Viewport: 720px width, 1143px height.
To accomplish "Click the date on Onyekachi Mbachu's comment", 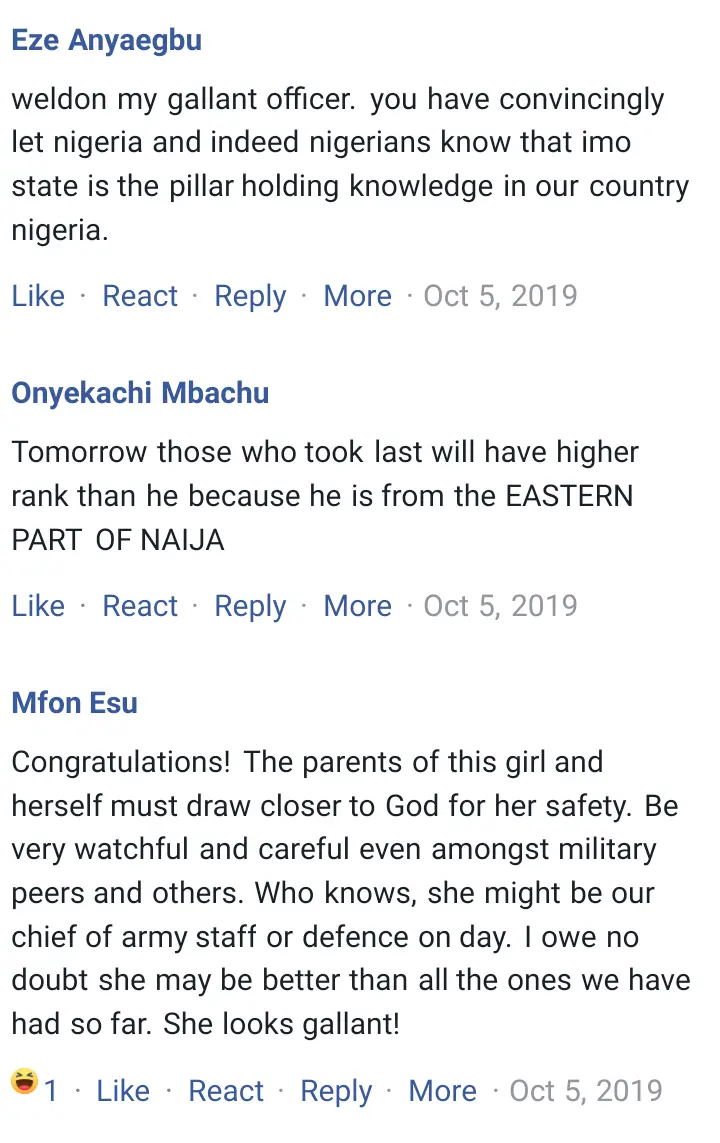I will [x=500, y=606].
